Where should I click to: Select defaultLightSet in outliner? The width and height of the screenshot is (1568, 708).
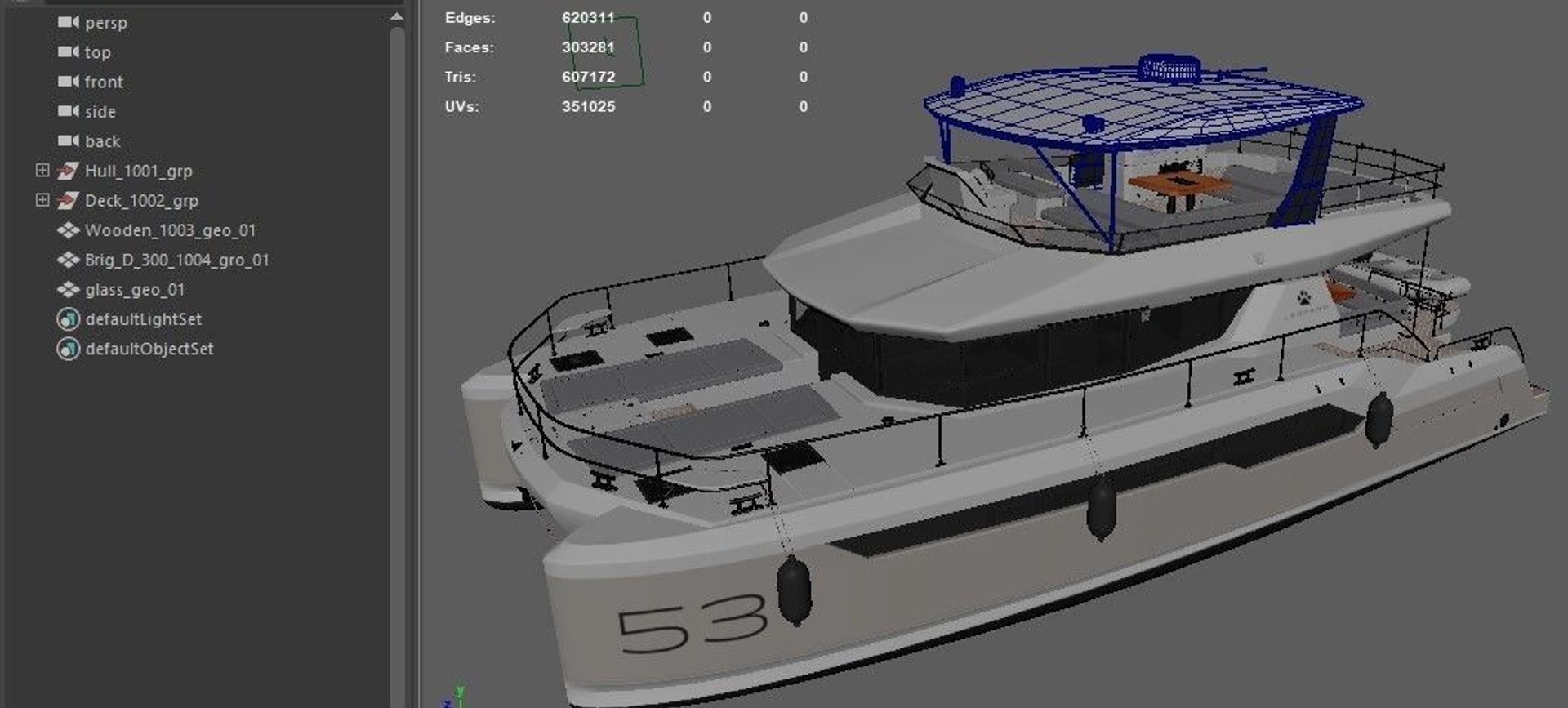pos(144,319)
